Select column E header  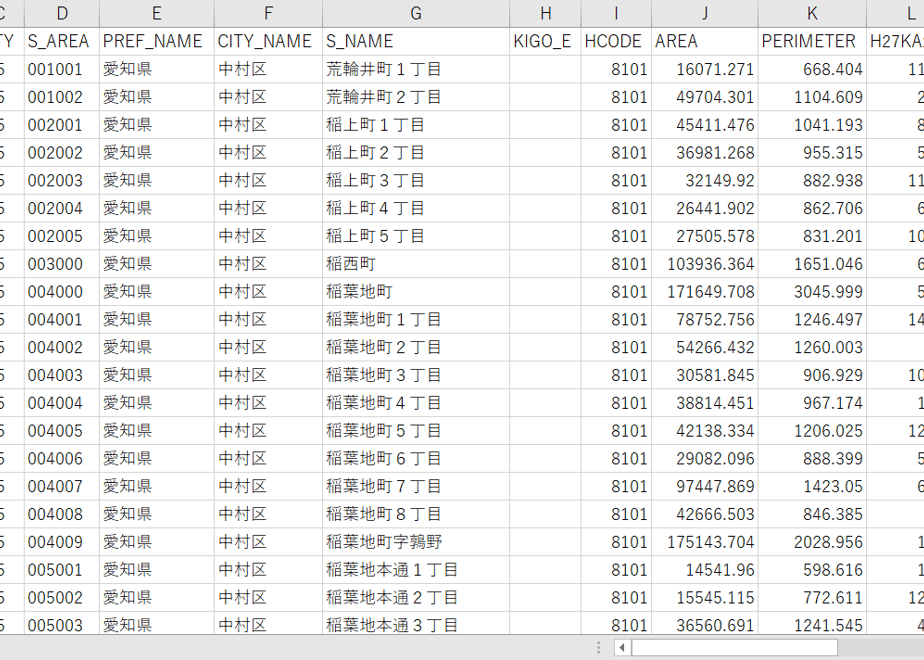click(x=157, y=13)
